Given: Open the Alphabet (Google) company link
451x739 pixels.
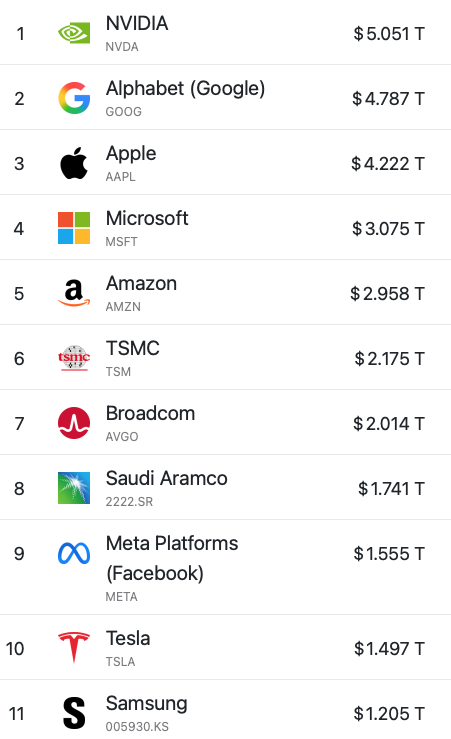Looking at the screenshot, I should coord(185,89).
